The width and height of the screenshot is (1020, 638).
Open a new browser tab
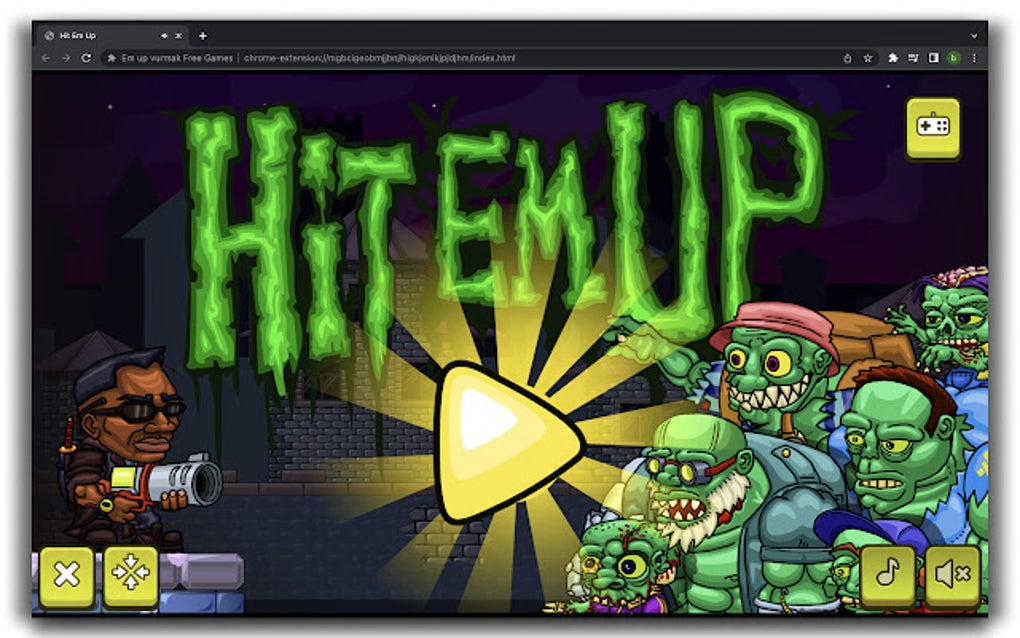coord(203,35)
